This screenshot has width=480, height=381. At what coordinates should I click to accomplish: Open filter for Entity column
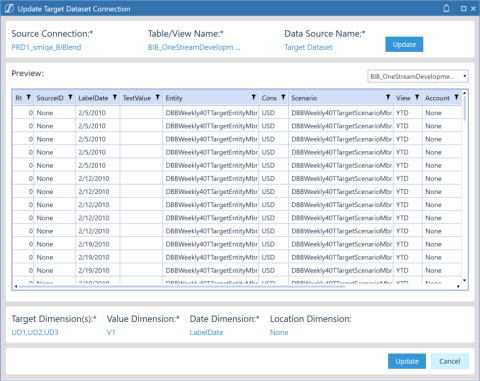[254, 97]
